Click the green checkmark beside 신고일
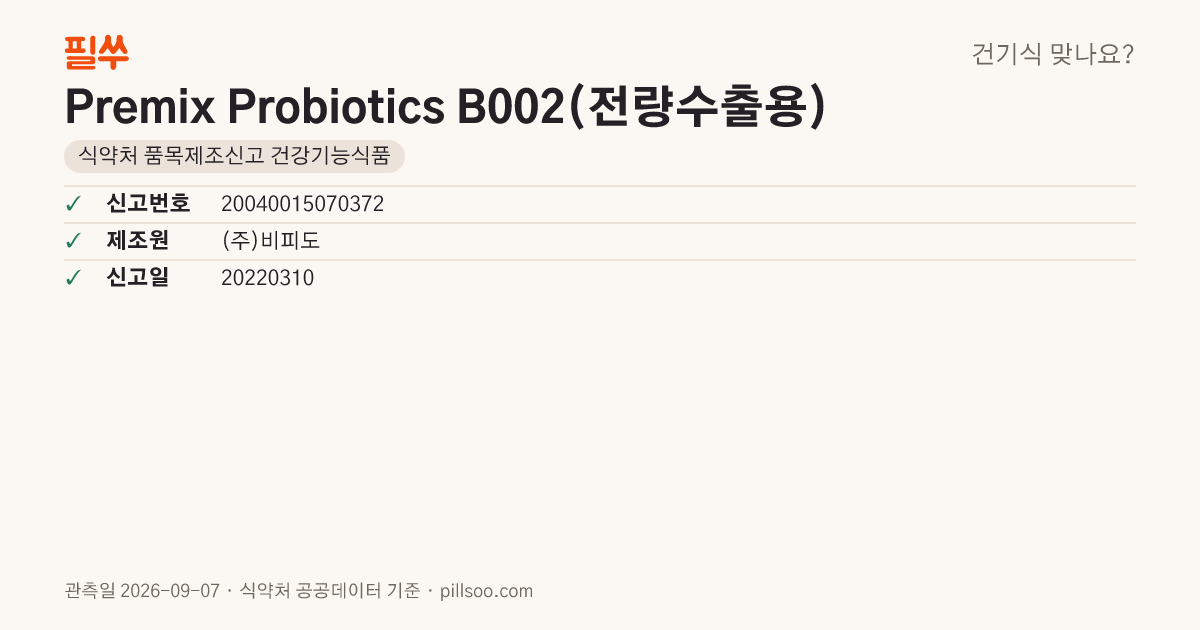 click(73, 278)
